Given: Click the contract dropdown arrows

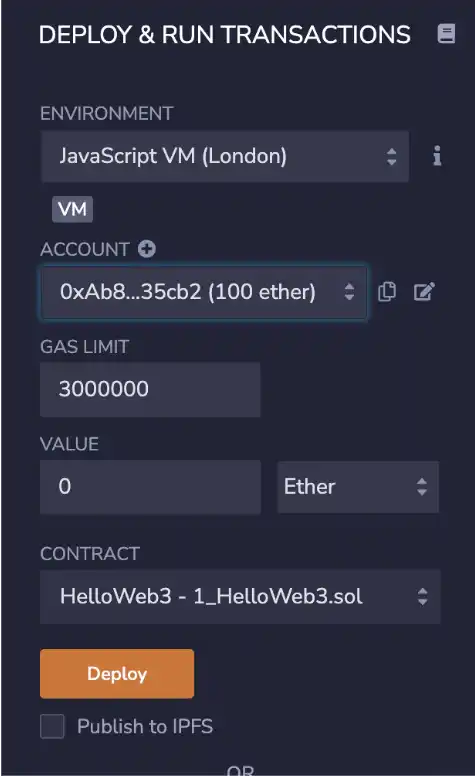Looking at the screenshot, I should click(422, 596).
